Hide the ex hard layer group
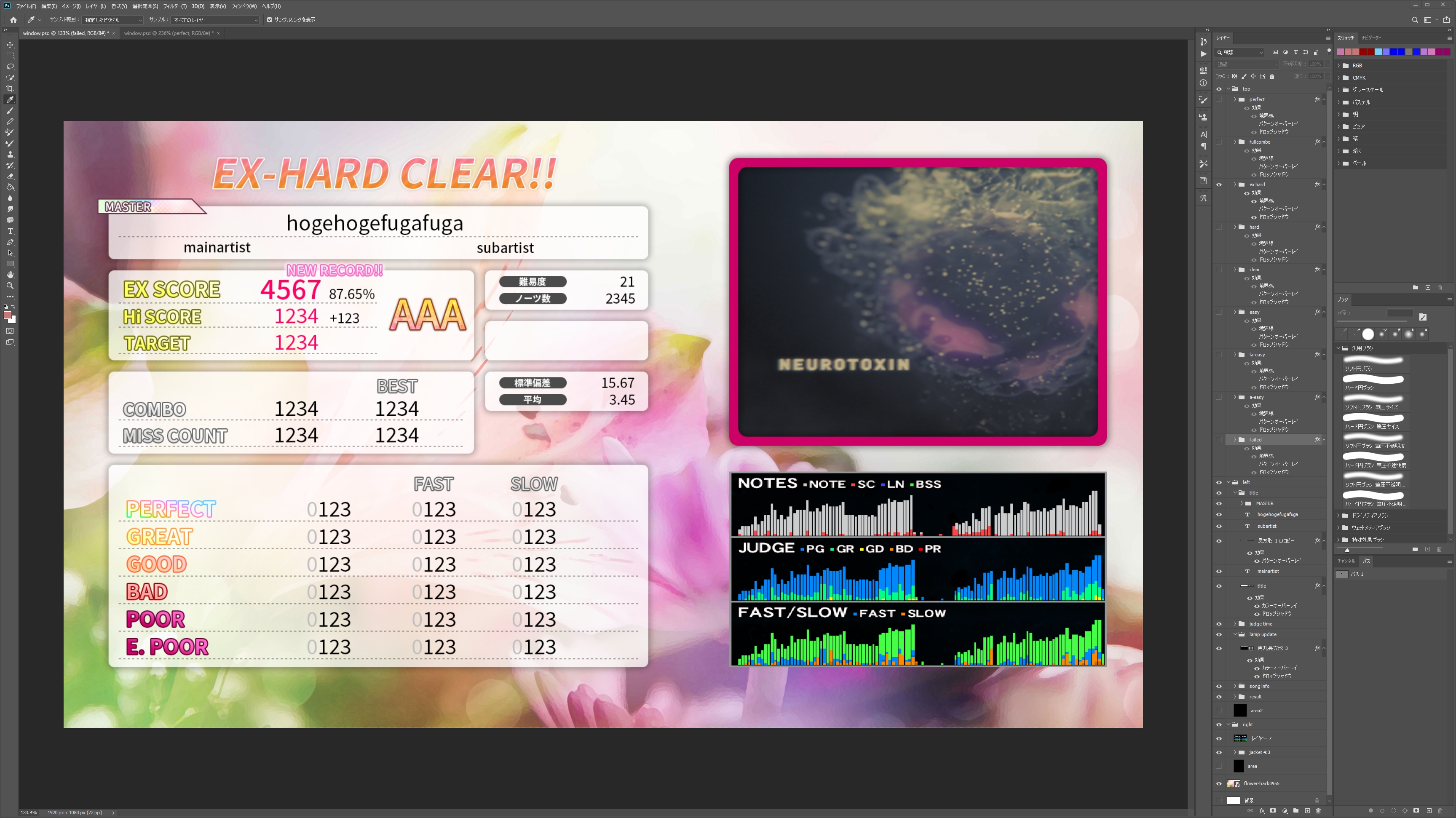1456x818 pixels. click(1219, 185)
